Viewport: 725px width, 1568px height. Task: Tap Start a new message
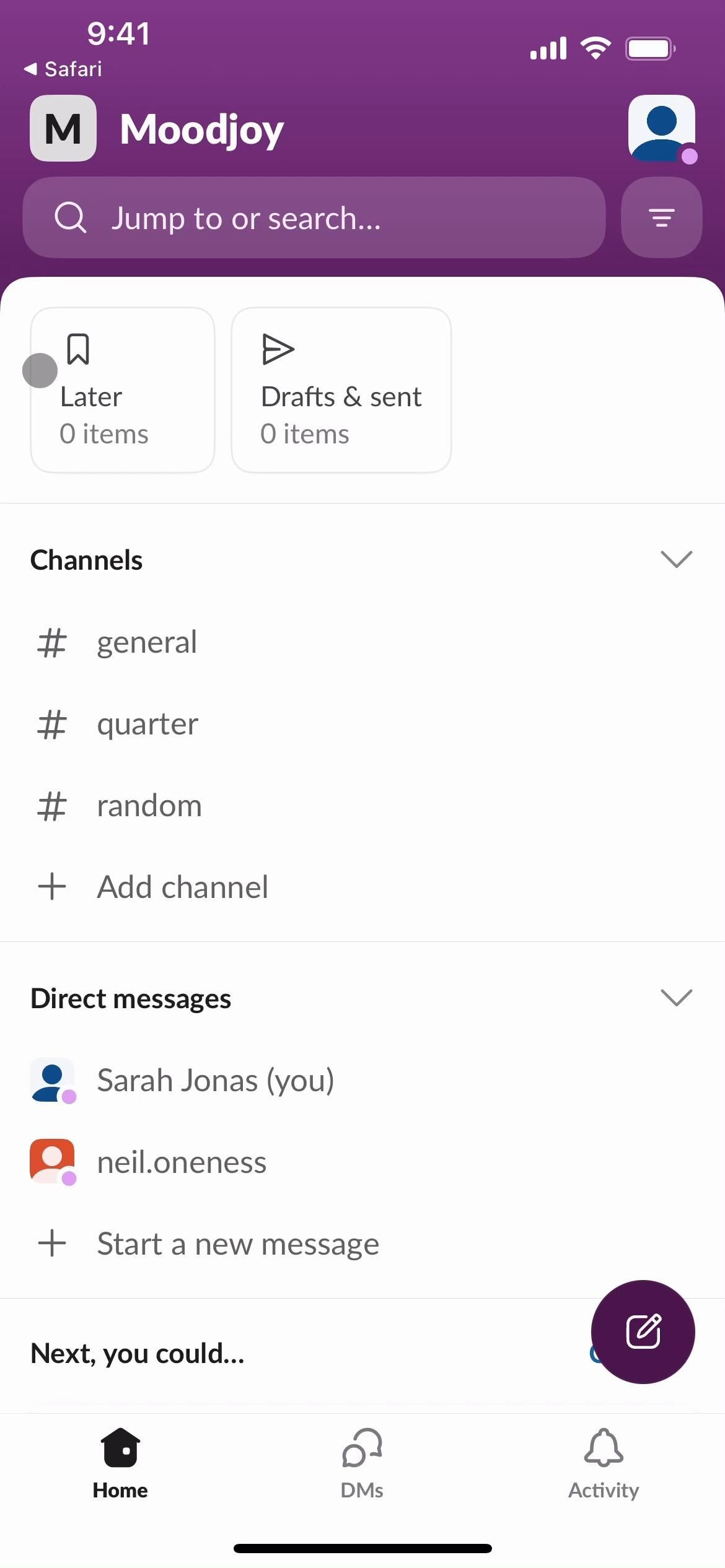[x=238, y=1244]
